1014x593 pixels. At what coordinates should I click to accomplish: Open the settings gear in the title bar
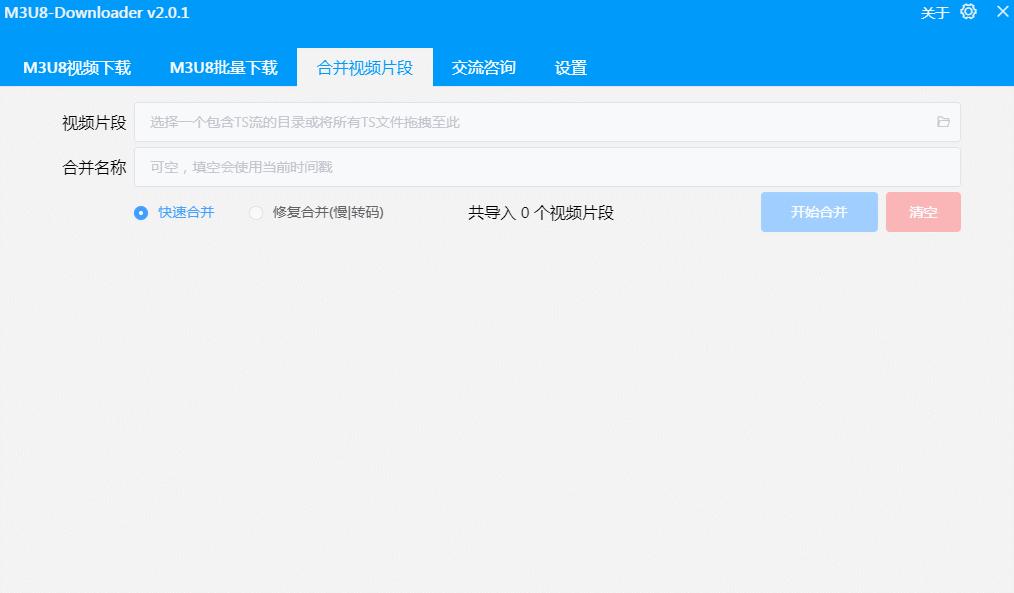click(967, 13)
